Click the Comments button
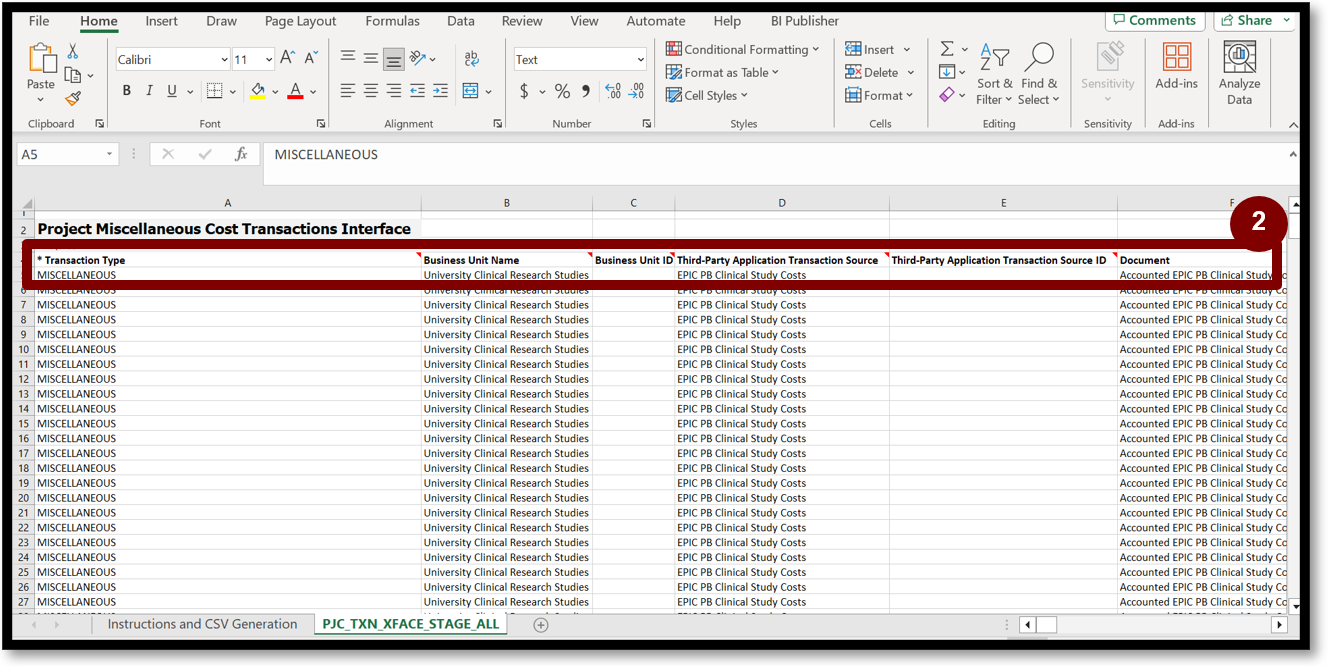This screenshot has height=666, width=1329. 1155,20
